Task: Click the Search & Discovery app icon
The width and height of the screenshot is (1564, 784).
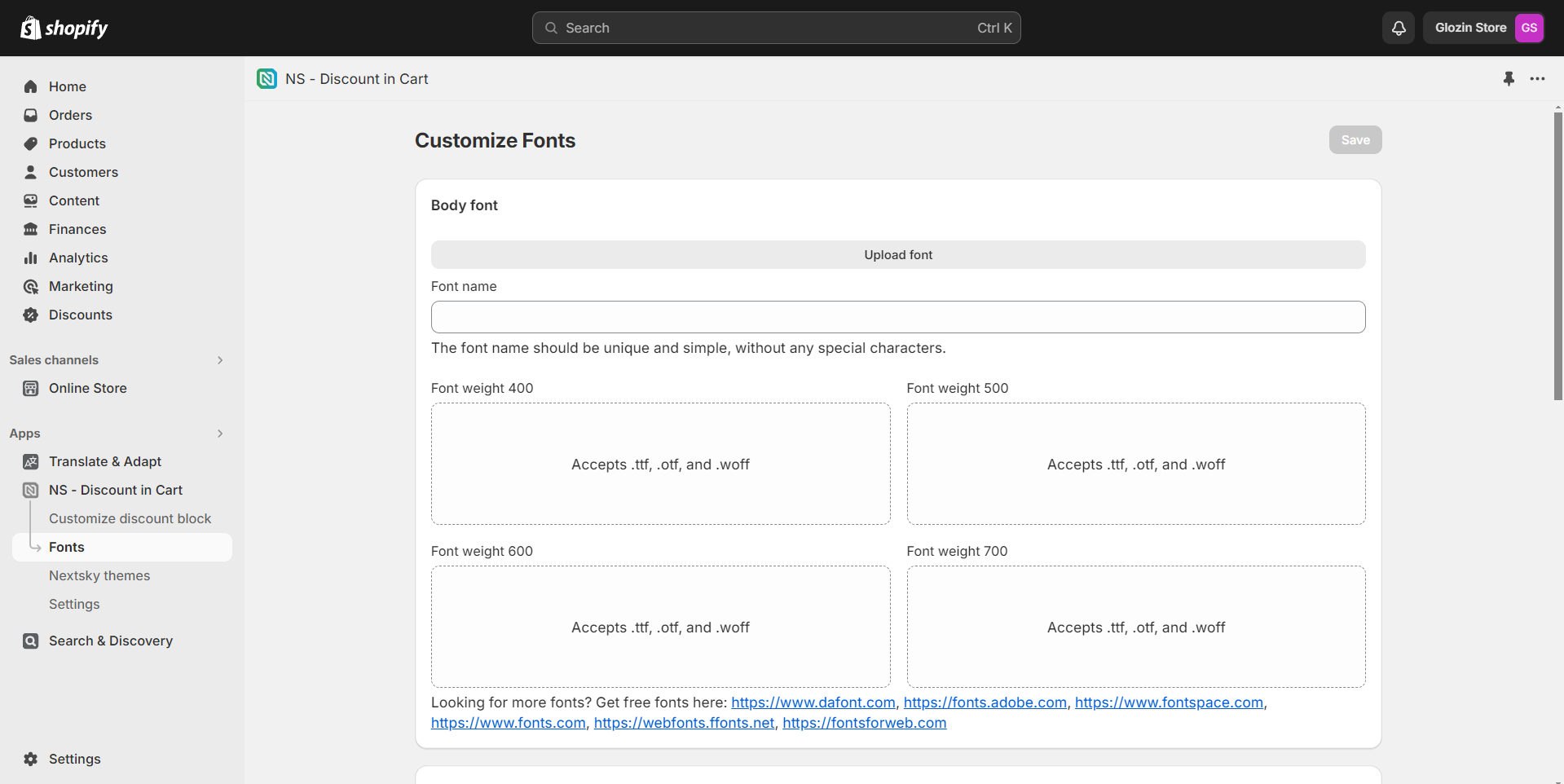Action: tap(31, 641)
